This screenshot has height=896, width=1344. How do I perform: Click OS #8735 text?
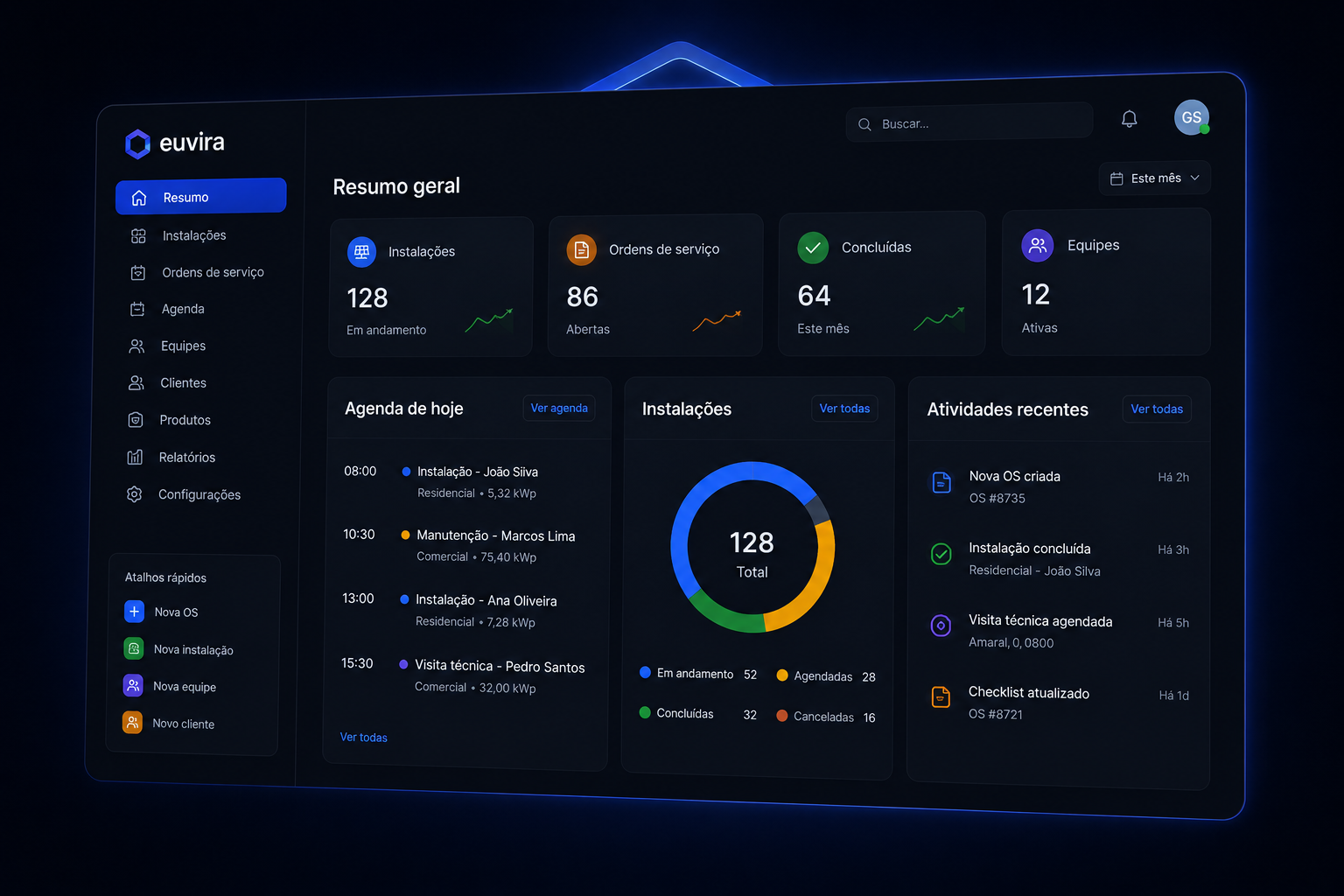tap(997, 499)
